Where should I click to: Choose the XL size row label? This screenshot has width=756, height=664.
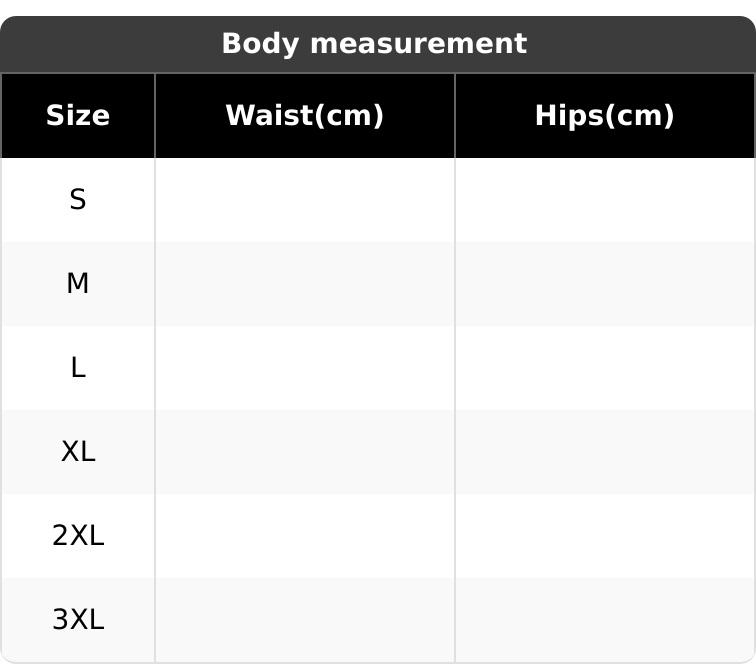click(x=78, y=452)
